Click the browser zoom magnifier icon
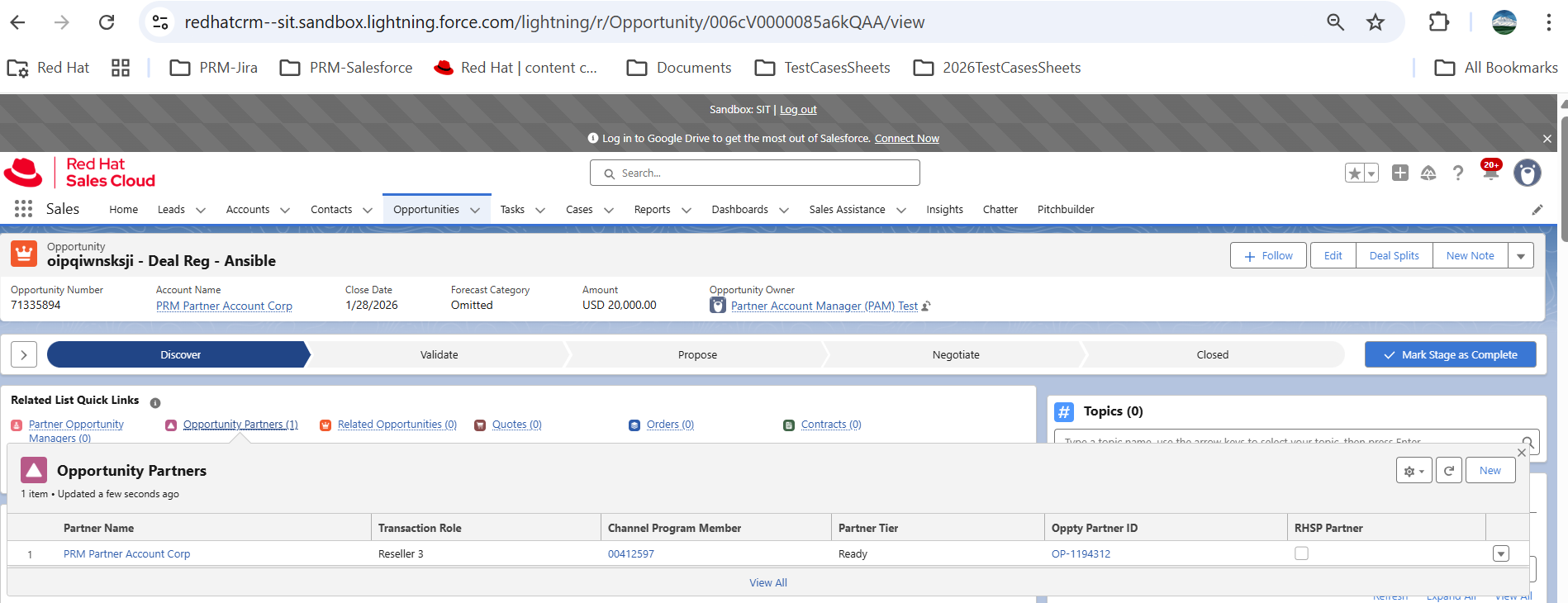The height and width of the screenshot is (603, 1568). tap(1335, 22)
